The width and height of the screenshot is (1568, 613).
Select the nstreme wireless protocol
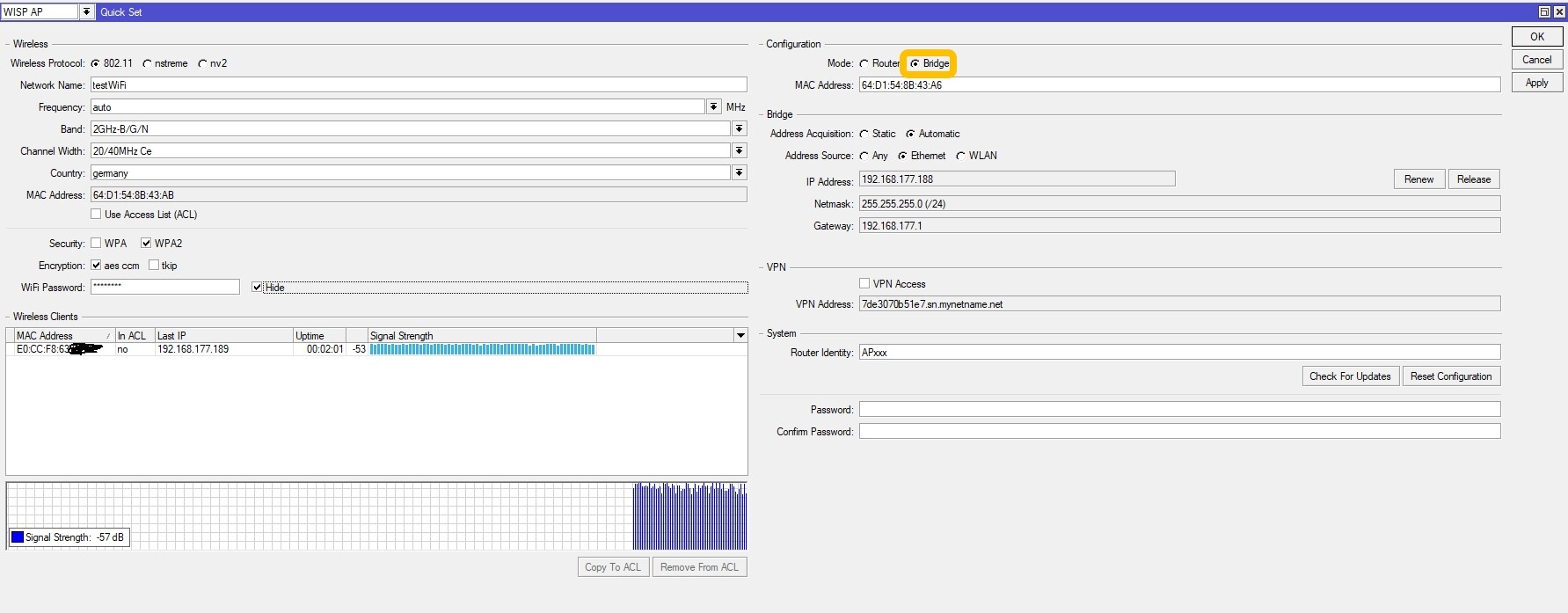click(x=147, y=63)
